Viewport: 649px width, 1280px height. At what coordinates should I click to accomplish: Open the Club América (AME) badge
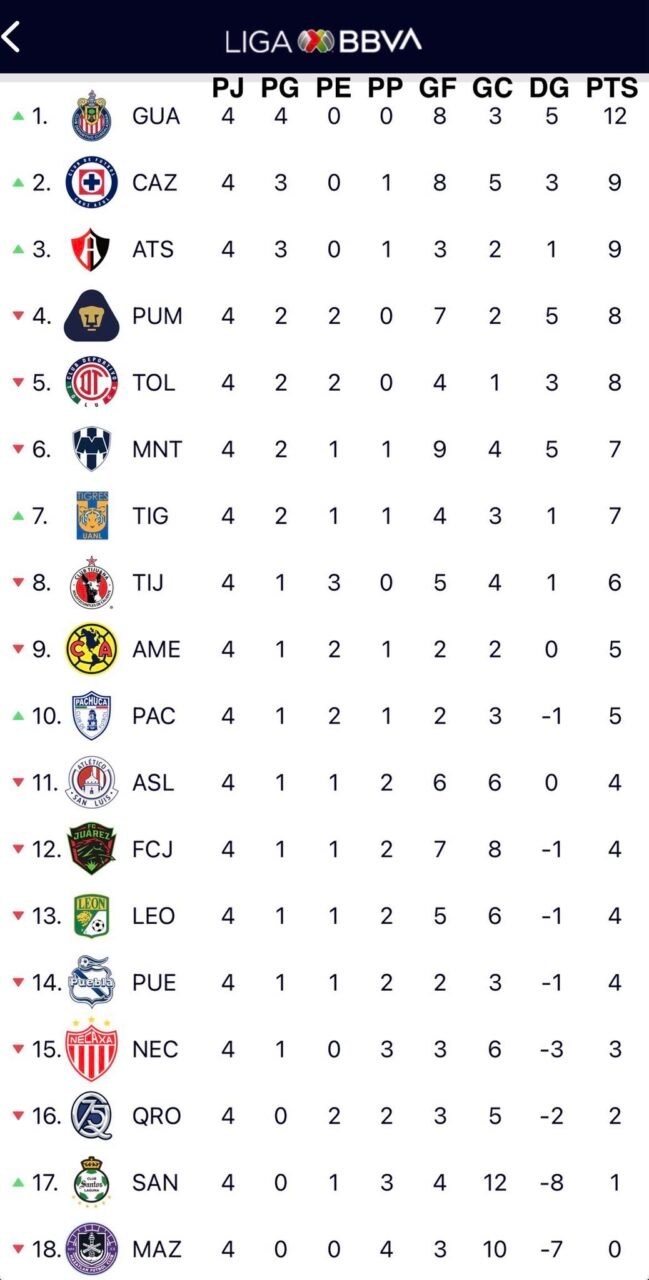coord(90,649)
